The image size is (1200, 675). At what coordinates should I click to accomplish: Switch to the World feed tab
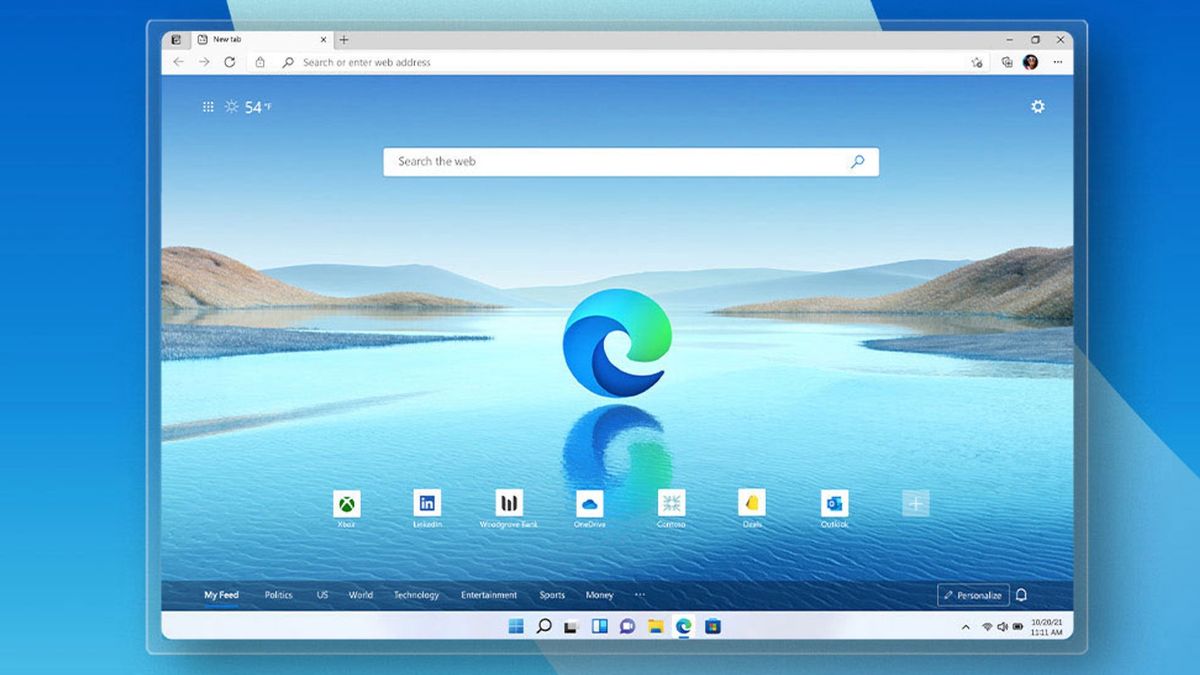click(361, 595)
